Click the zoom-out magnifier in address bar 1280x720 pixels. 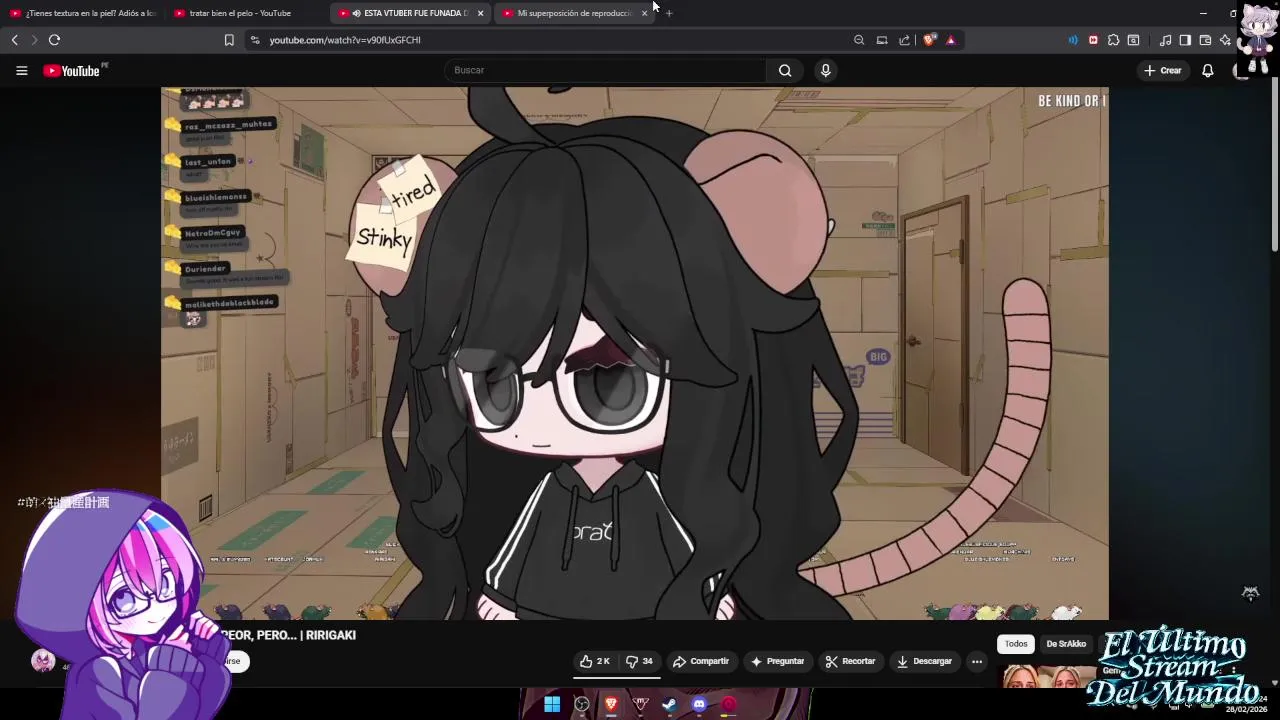pos(859,40)
